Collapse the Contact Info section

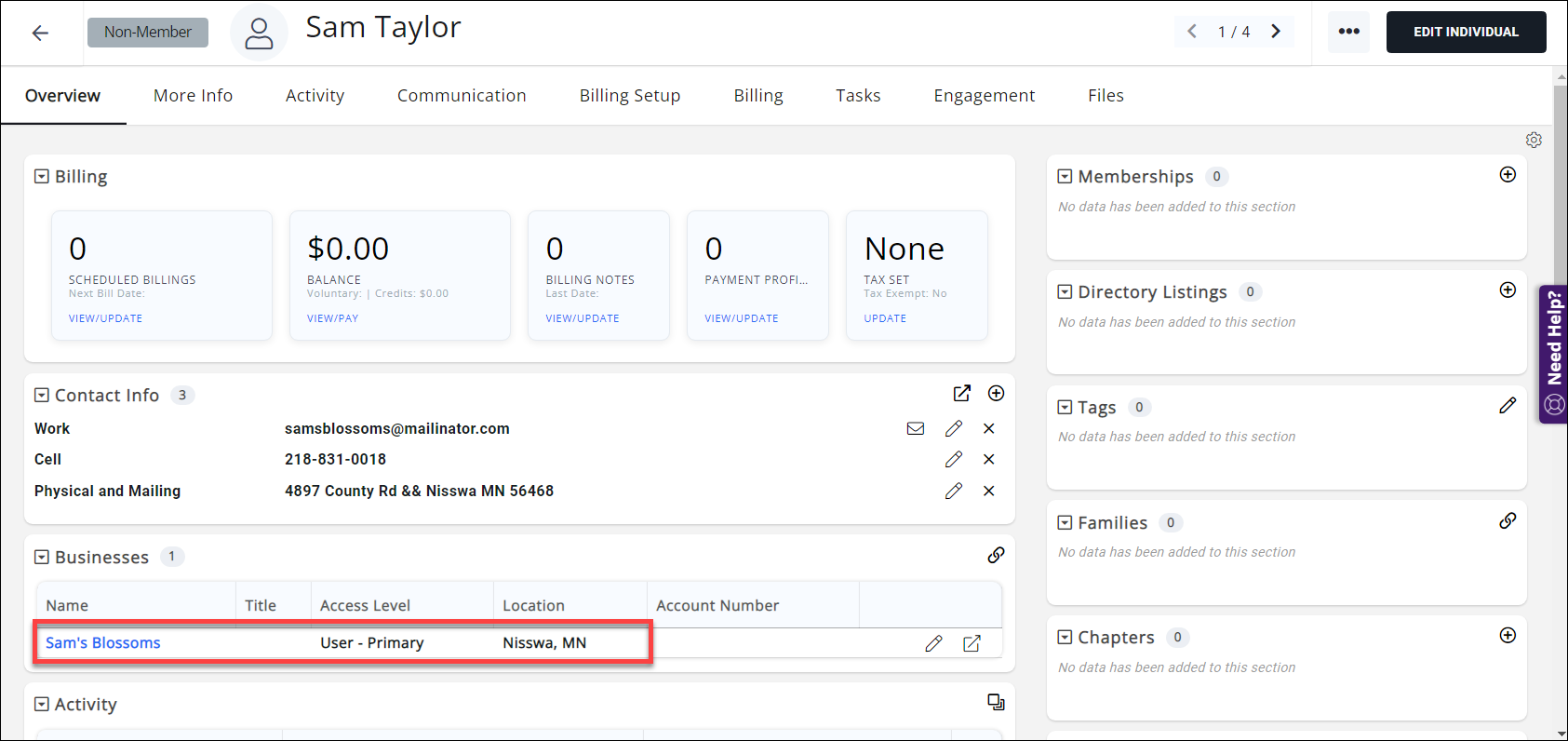coord(42,395)
